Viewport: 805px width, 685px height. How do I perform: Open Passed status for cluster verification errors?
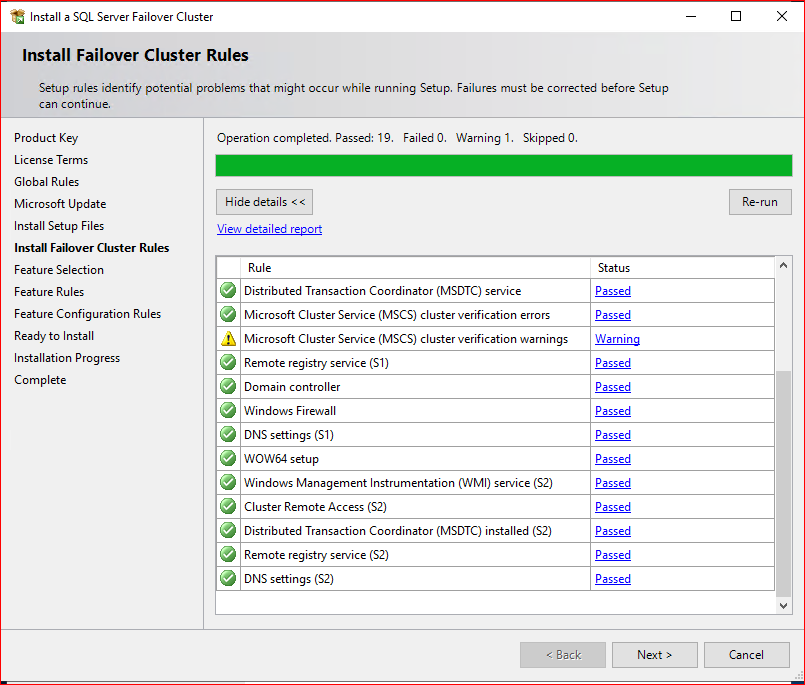pyautogui.click(x=612, y=315)
